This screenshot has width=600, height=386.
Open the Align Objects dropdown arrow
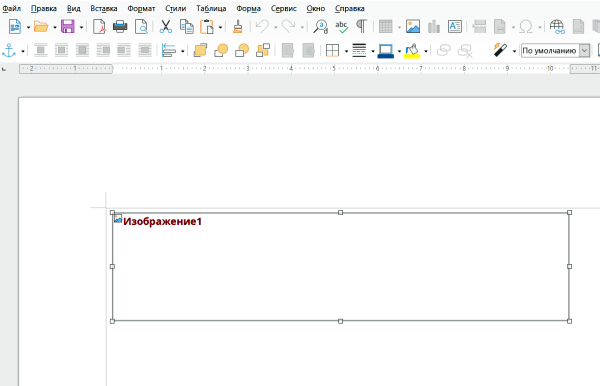point(183,51)
